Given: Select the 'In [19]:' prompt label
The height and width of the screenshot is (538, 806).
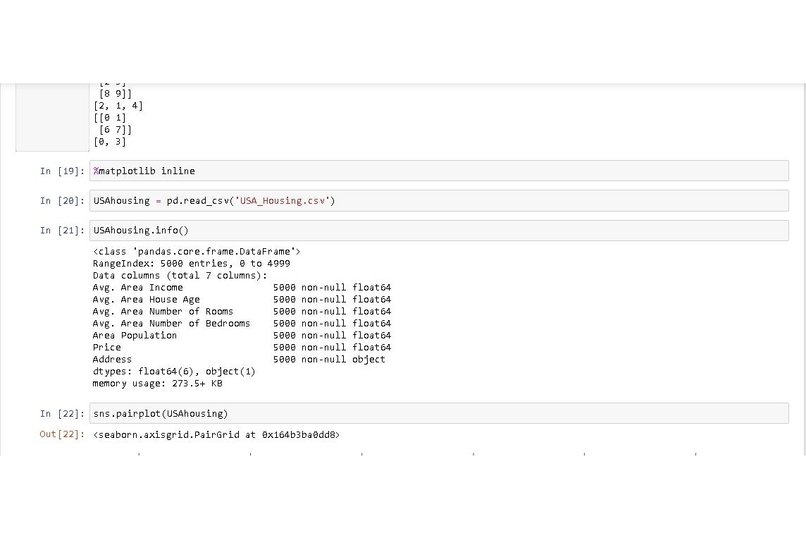Looking at the screenshot, I should tap(62, 171).
